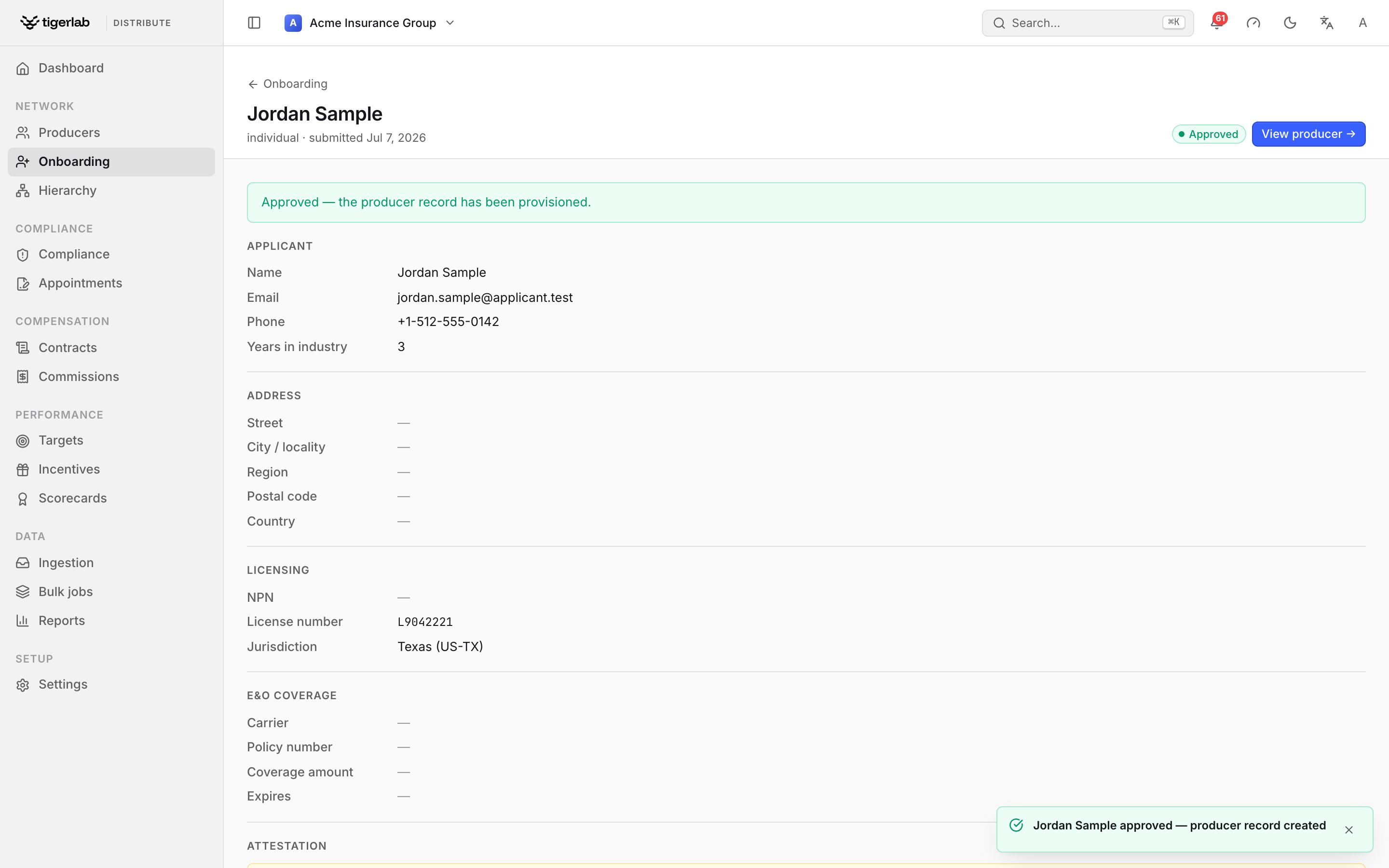Focus the Search input field
The width and height of the screenshot is (1389, 868).
(x=1087, y=23)
